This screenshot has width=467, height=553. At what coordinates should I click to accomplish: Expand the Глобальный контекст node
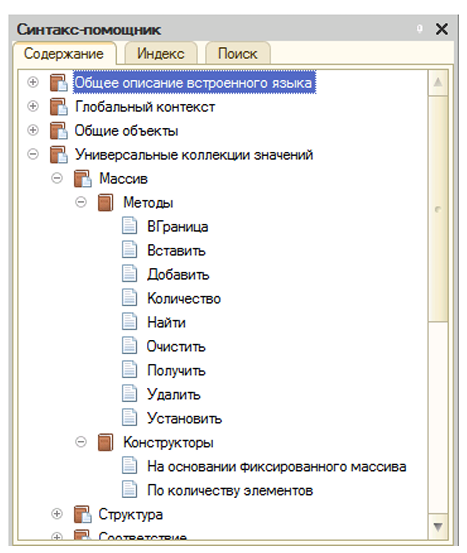point(33,106)
